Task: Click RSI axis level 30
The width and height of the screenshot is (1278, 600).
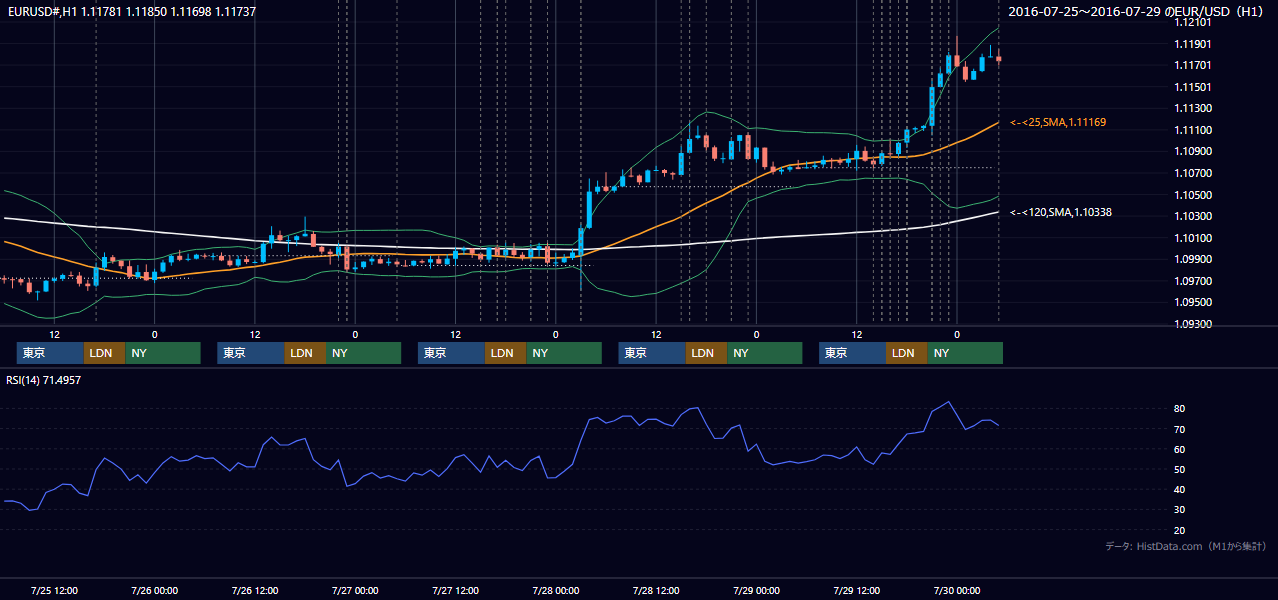Action: point(1180,509)
